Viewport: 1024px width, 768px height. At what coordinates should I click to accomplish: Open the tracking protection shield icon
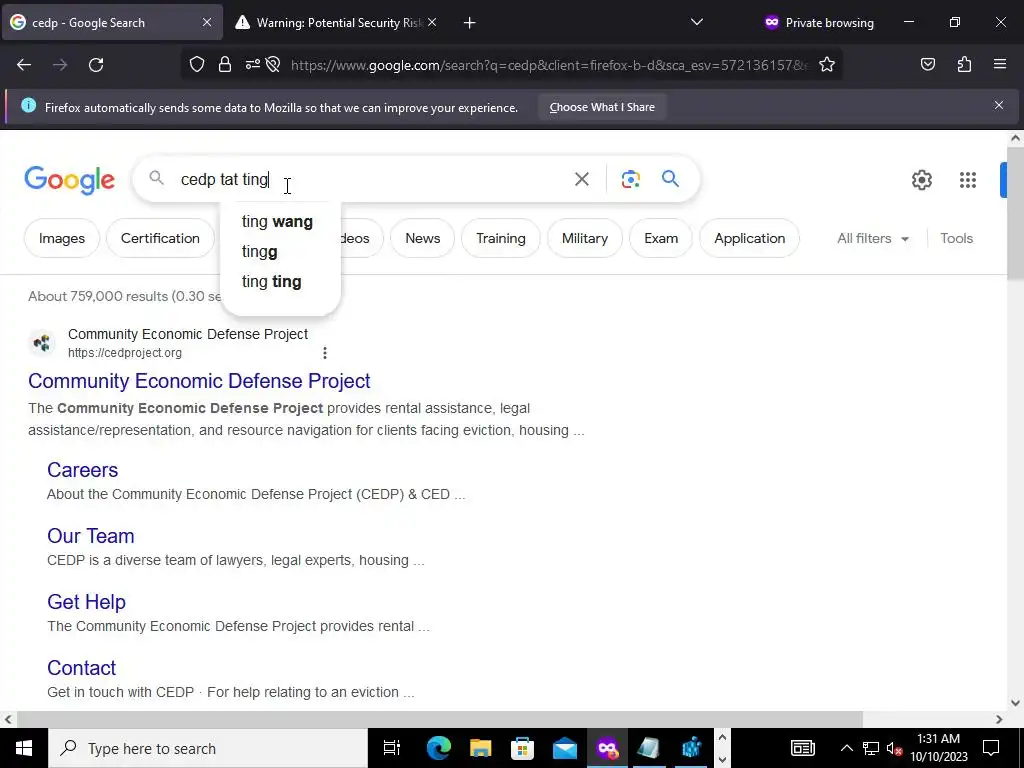[x=197, y=65]
